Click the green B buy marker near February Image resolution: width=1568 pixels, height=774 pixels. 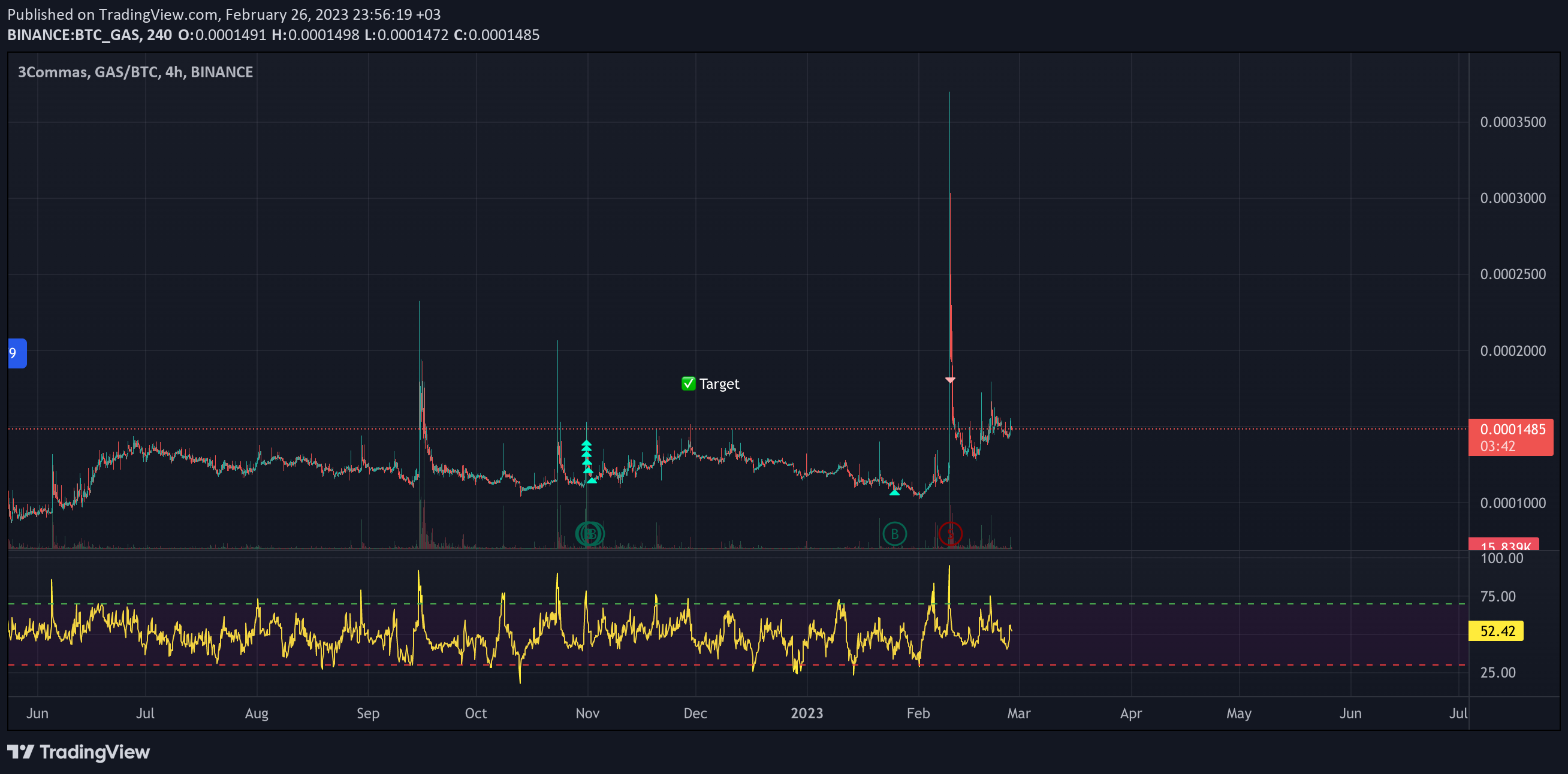[894, 534]
